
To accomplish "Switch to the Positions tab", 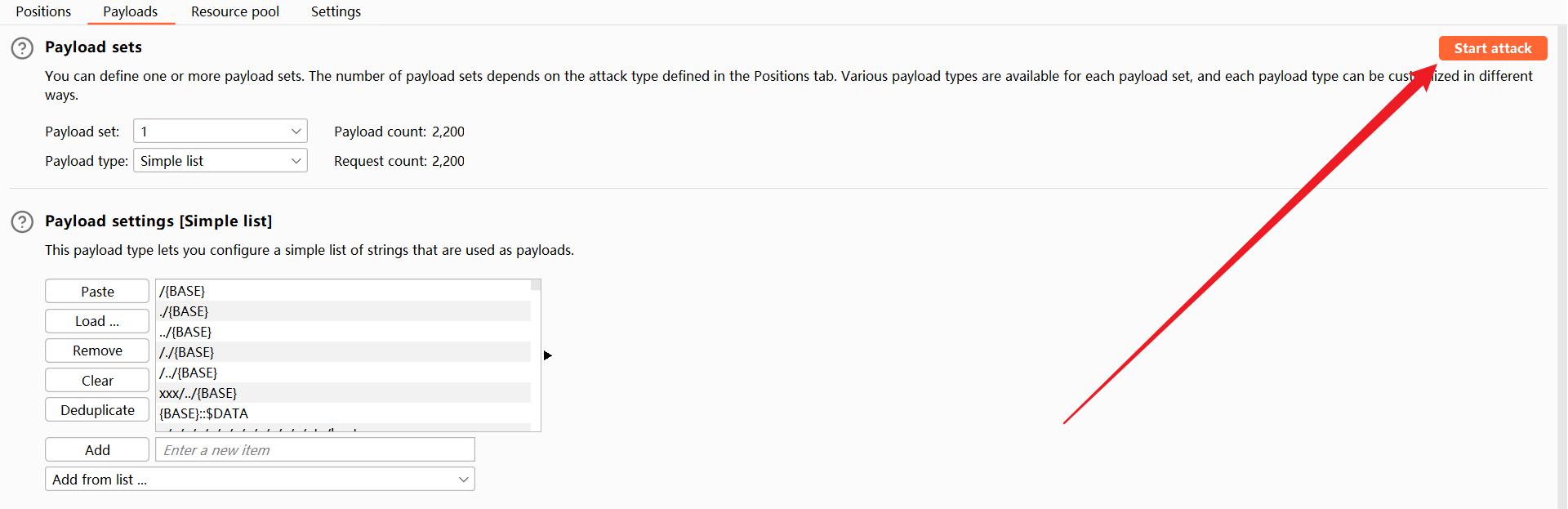I will pyautogui.click(x=43, y=11).
